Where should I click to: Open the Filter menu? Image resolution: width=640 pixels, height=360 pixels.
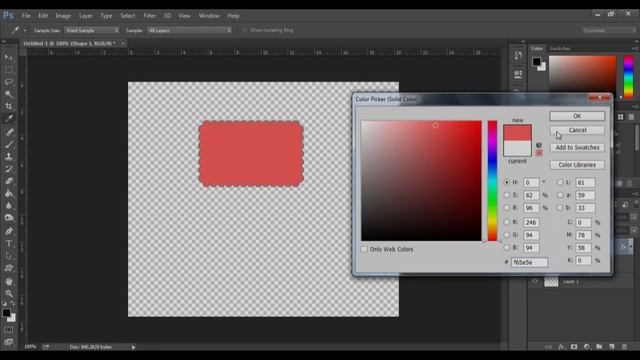[149, 16]
